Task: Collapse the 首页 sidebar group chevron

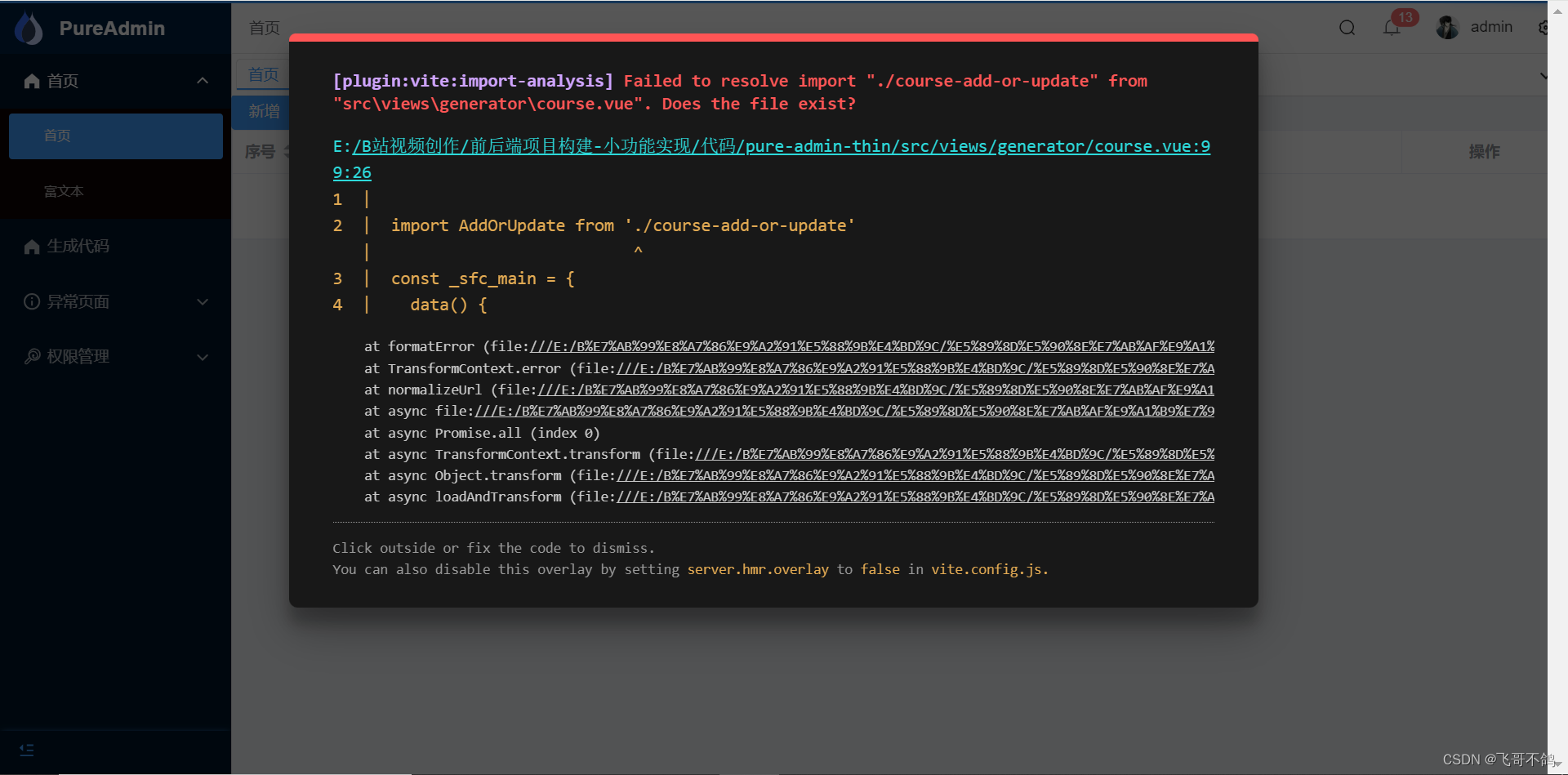Action: pyautogui.click(x=203, y=81)
